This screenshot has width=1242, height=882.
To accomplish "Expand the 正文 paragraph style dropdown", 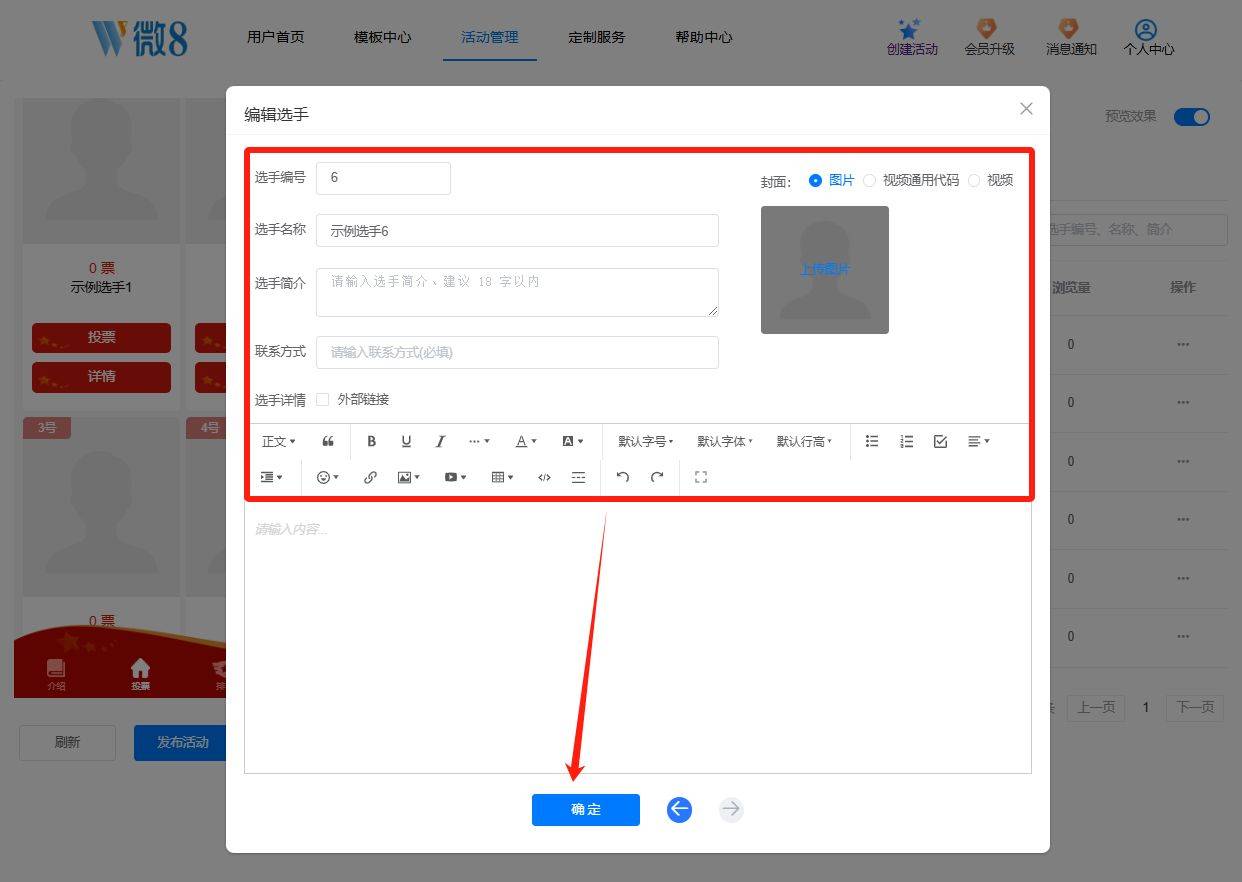I will point(278,441).
